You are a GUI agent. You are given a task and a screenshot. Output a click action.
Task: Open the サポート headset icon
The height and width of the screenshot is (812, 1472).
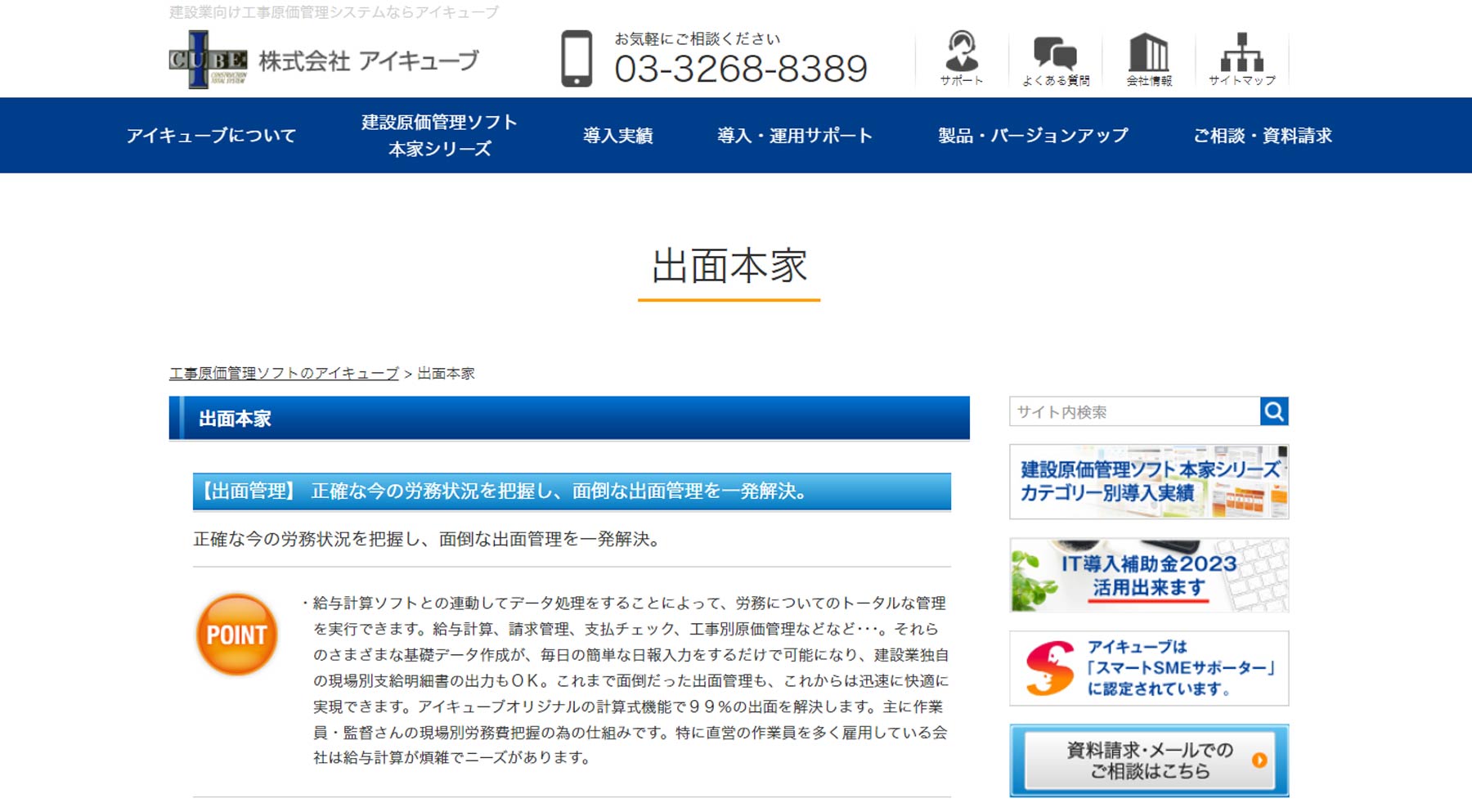(x=962, y=59)
